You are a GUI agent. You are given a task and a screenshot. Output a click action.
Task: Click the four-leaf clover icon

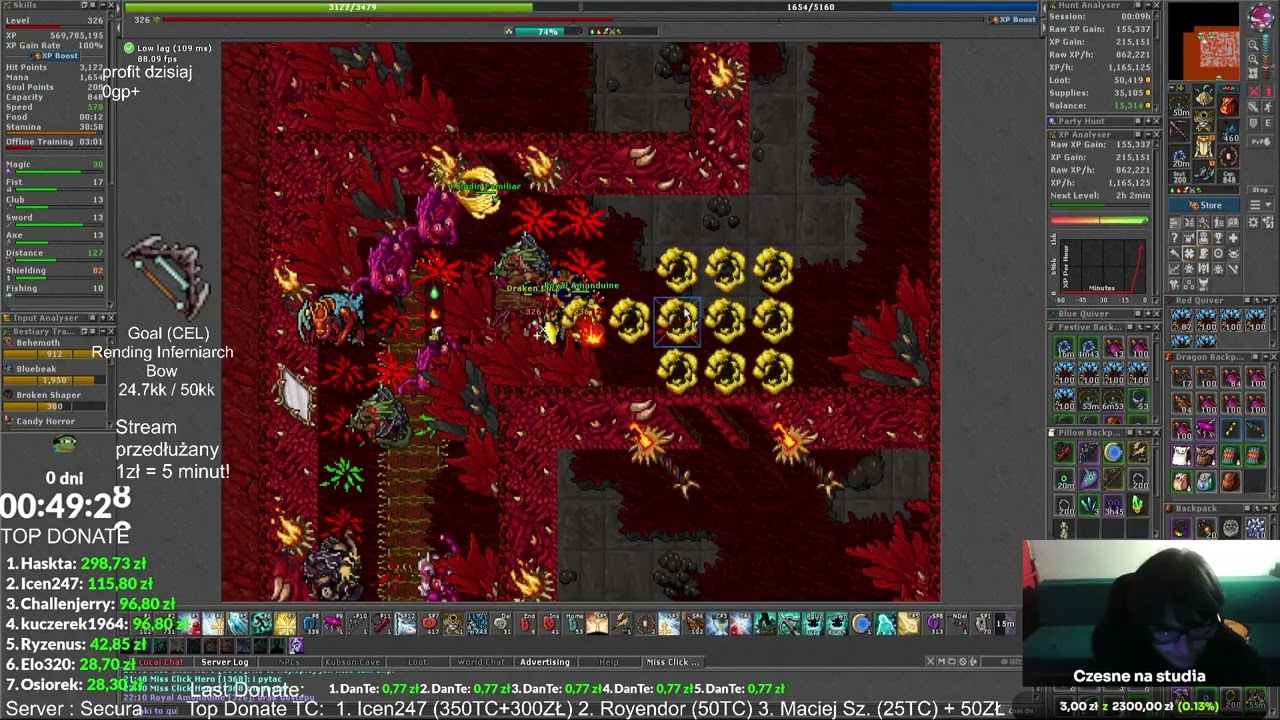click(x=1189, y=253)
